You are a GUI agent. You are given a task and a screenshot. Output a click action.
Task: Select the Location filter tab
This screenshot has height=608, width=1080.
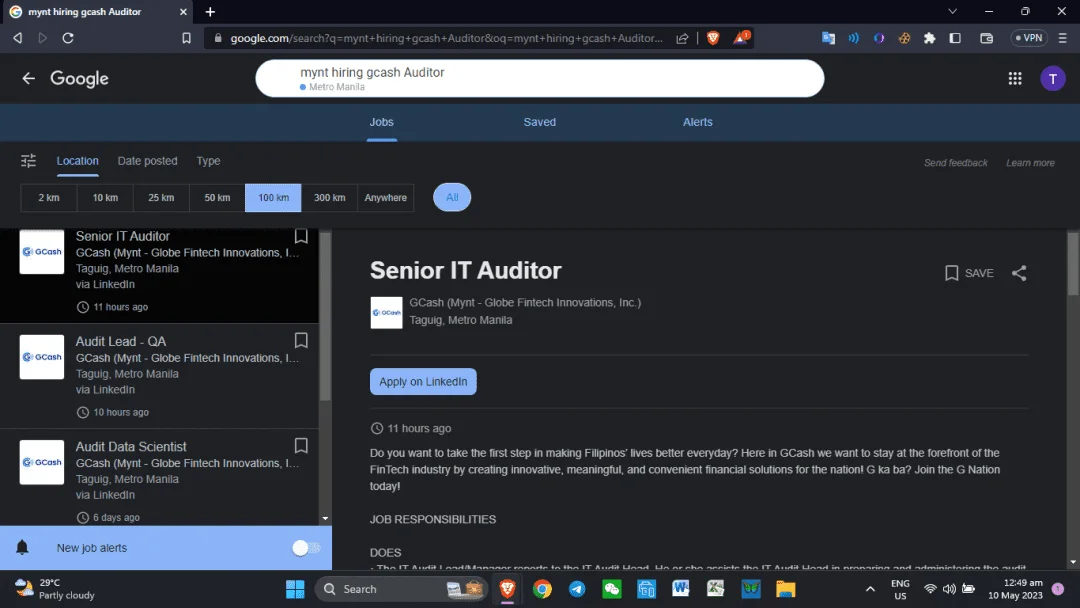[77, 161]
